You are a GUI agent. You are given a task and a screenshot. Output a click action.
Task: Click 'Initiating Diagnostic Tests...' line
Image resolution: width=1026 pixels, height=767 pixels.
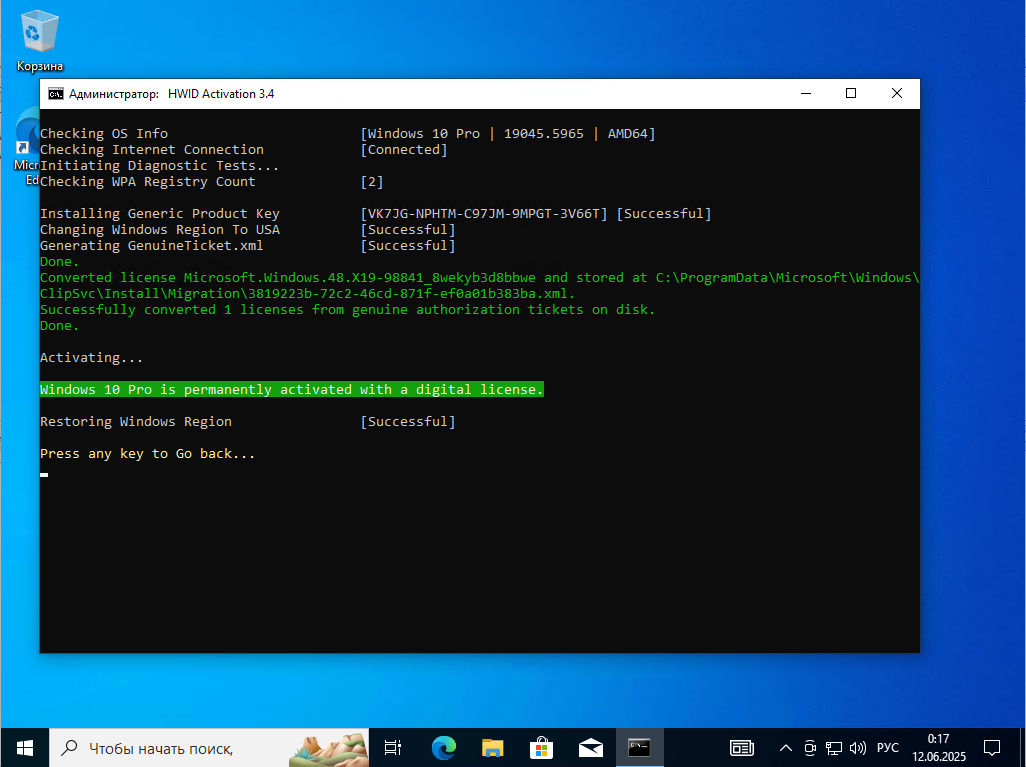(160, 166)
